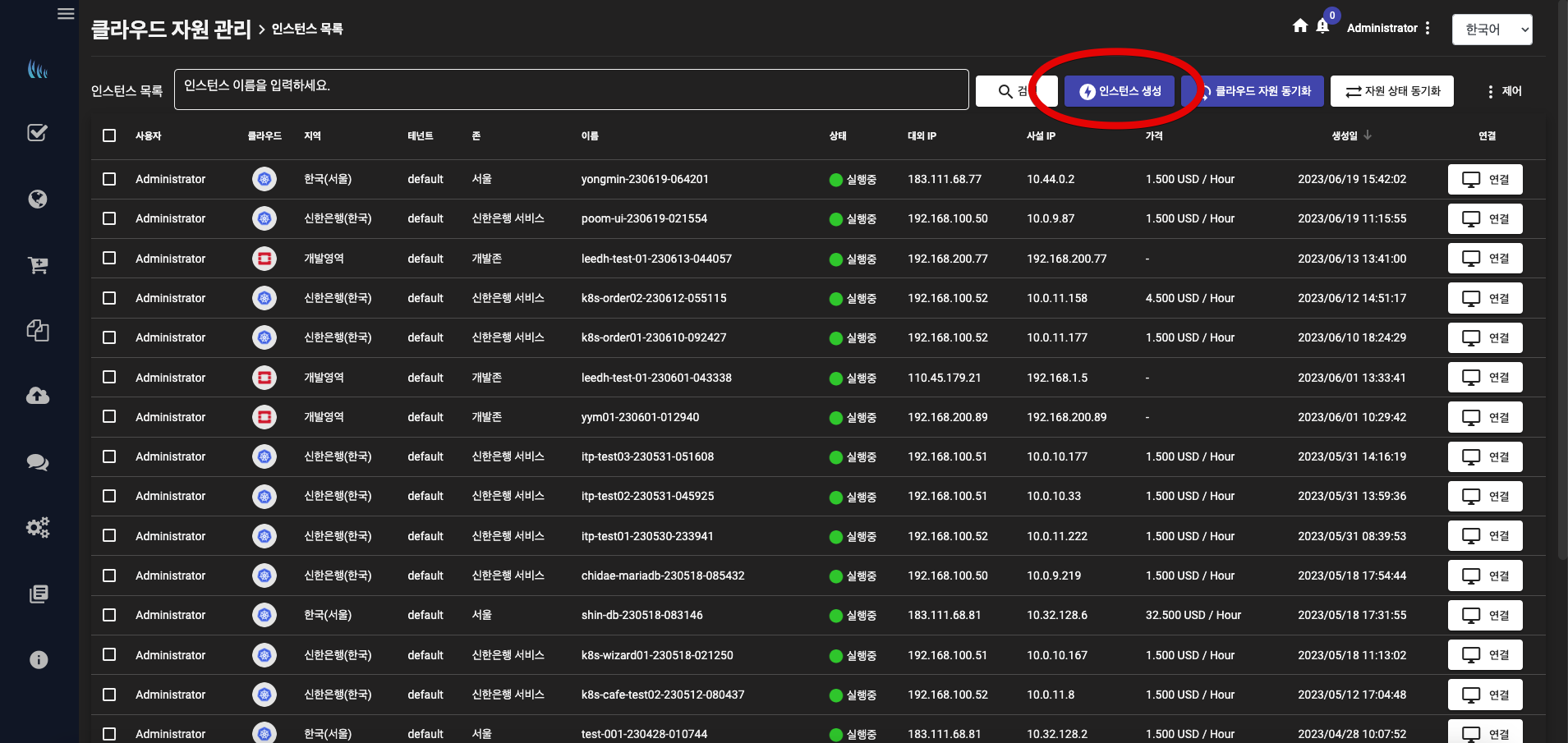Click the 자원 상태 동기화 button

coord(1391,91)
